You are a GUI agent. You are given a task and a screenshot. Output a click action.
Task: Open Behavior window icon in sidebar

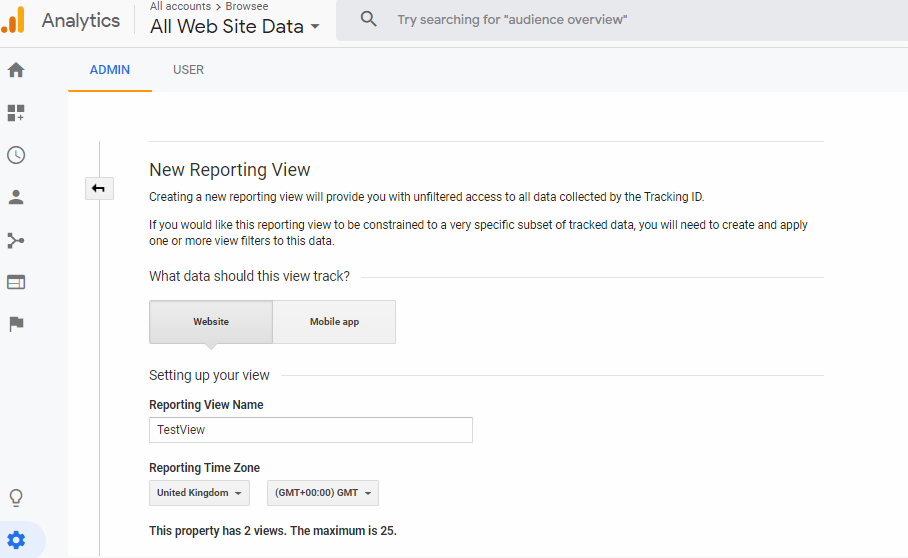[x=16, y=282]
